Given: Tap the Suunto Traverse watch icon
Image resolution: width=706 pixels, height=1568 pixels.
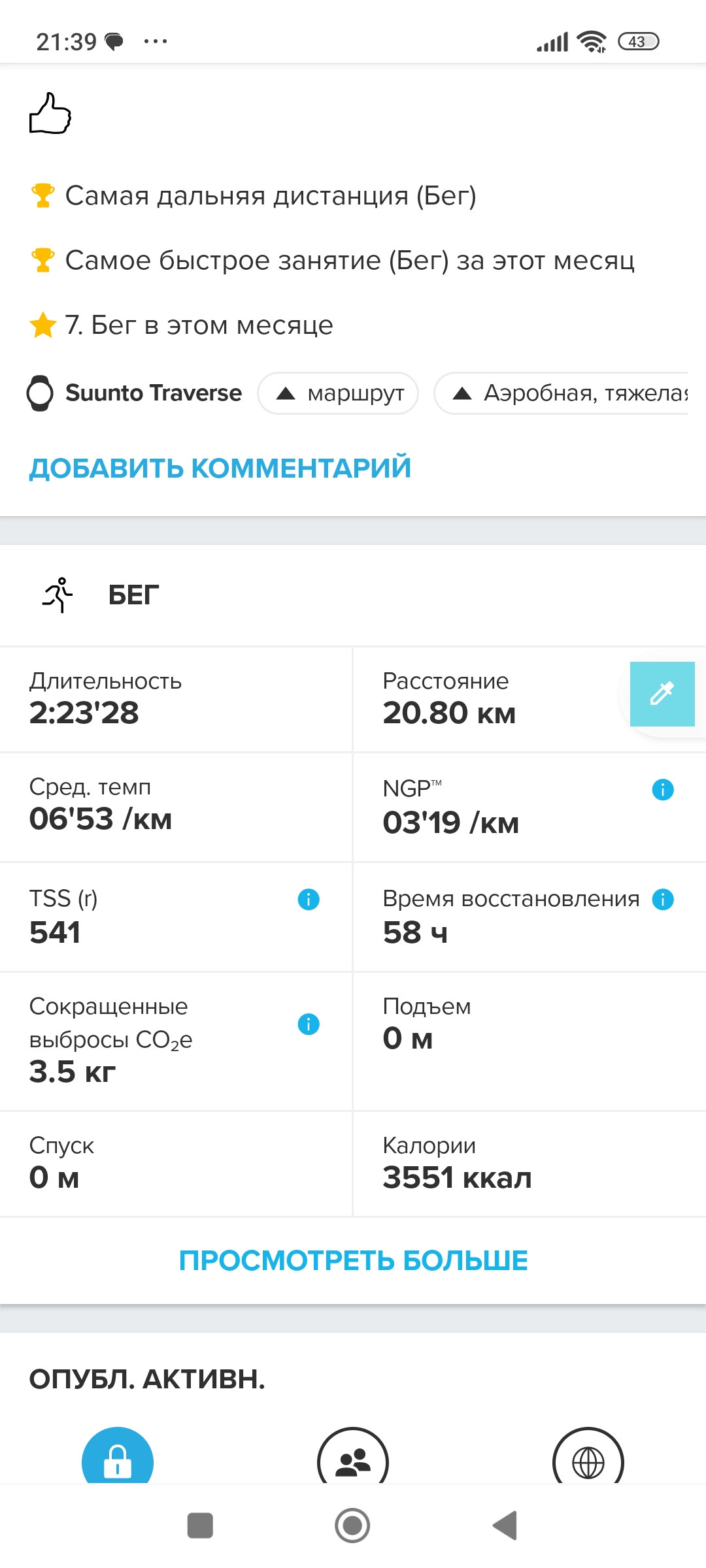Looking at the screenshot, I should (x=40, y=393).
